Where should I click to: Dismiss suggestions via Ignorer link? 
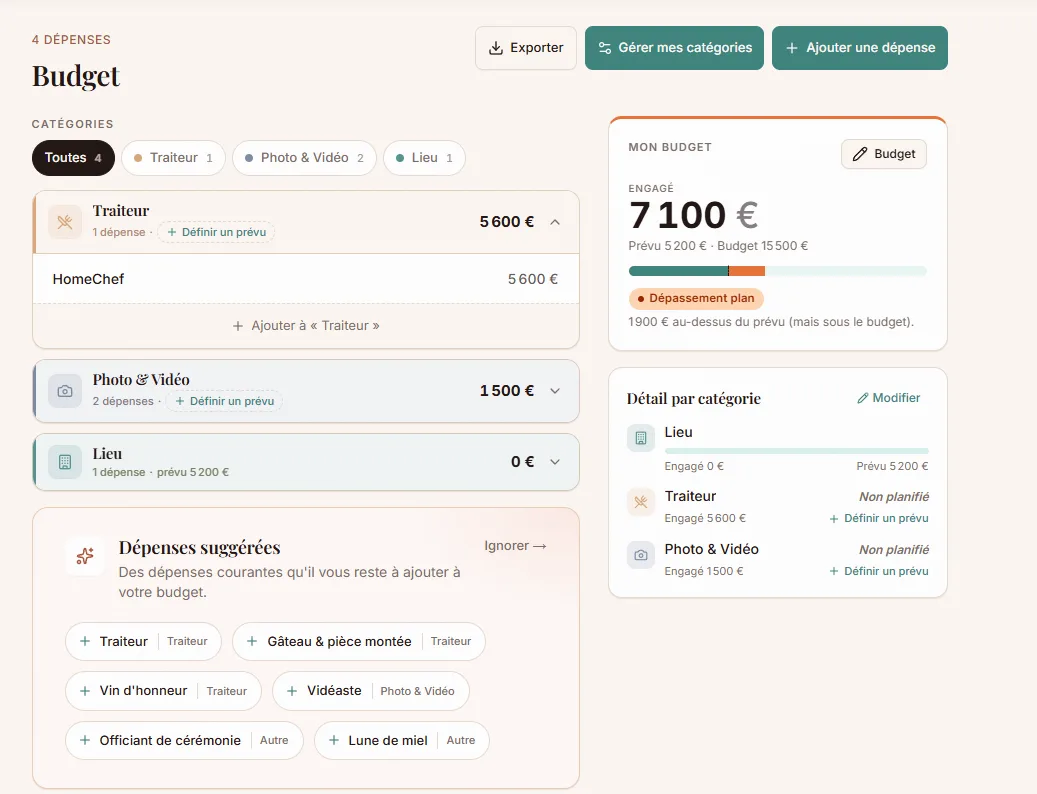(x=515, y=546)
